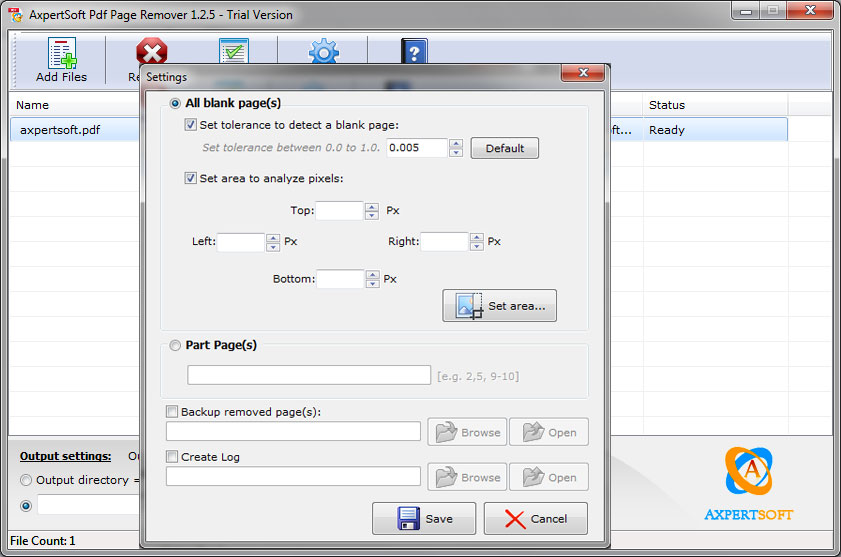Viewport: 841px width, 557px height.
Task: Decrease the Right pixel value
Action: (x=476, y=246)
